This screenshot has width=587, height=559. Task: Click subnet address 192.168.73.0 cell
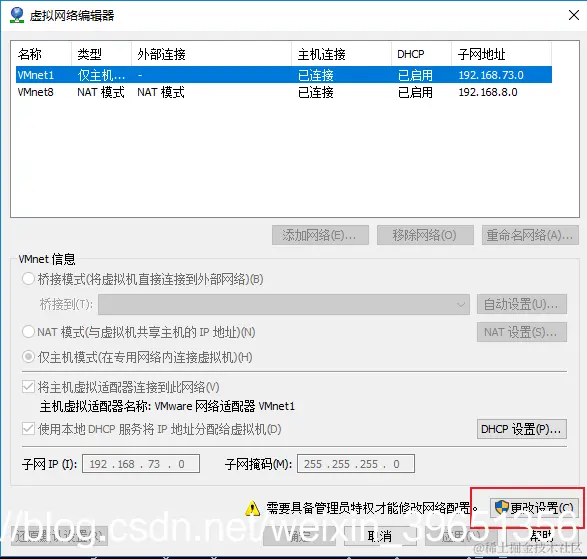pyautogui.click(x=491, y=75)
